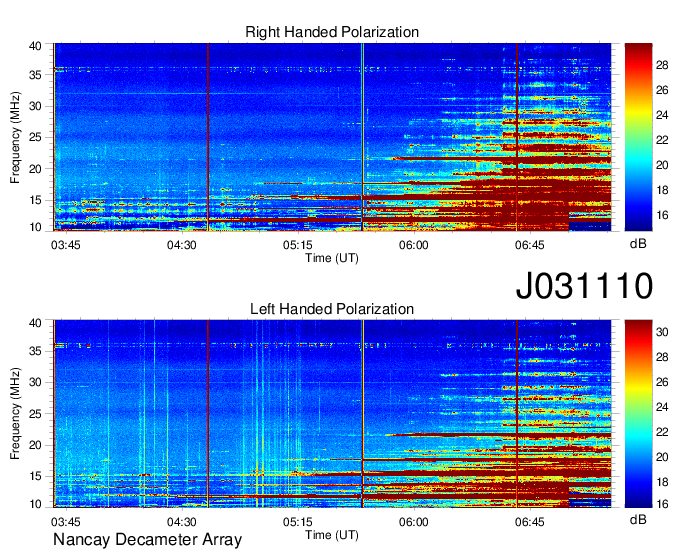680x552 pixels.
Task: Click 35 MHz tick on Left Handed plot
Action: pos(35,351)
